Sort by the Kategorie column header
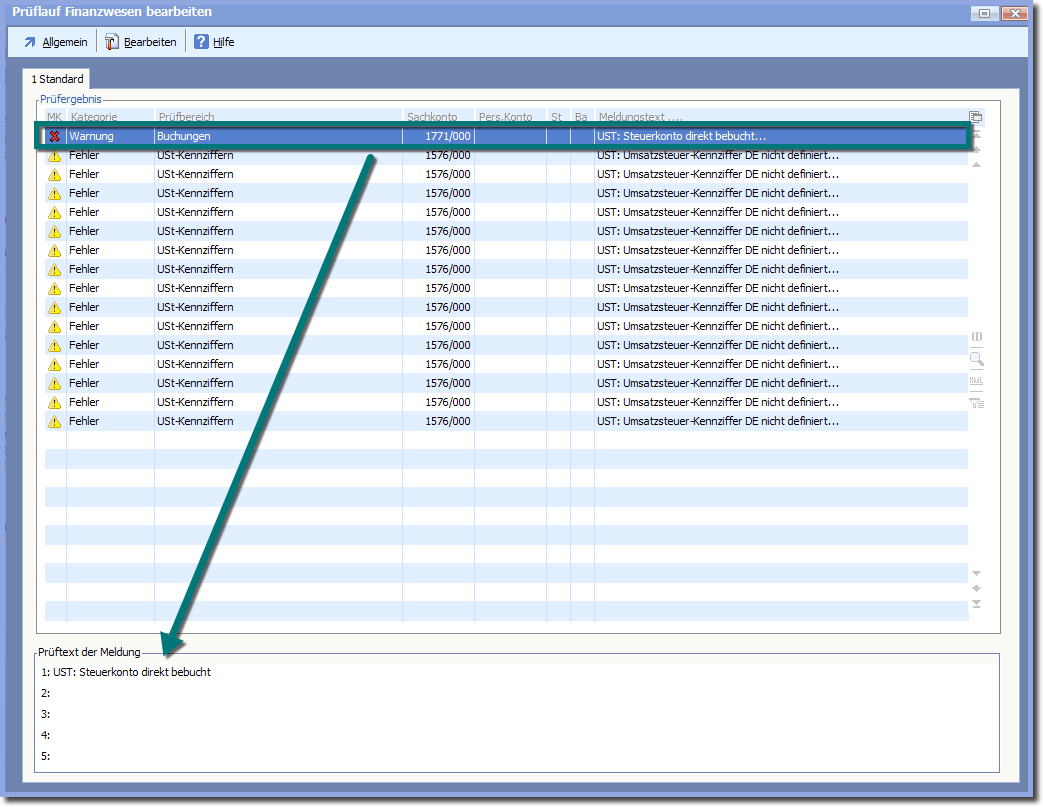This screenshot has height=807, width=1043. (94, 117)
